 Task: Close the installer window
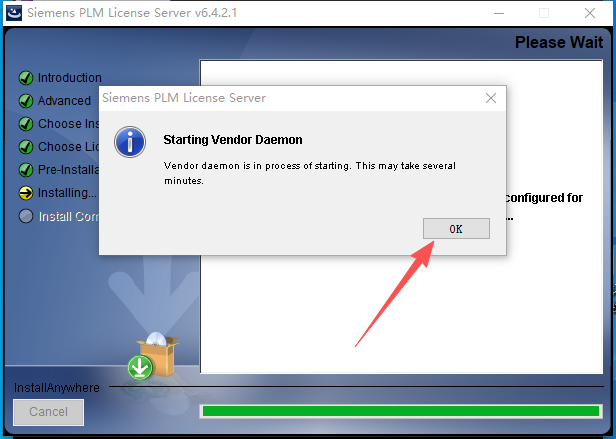tap(590, 13)
